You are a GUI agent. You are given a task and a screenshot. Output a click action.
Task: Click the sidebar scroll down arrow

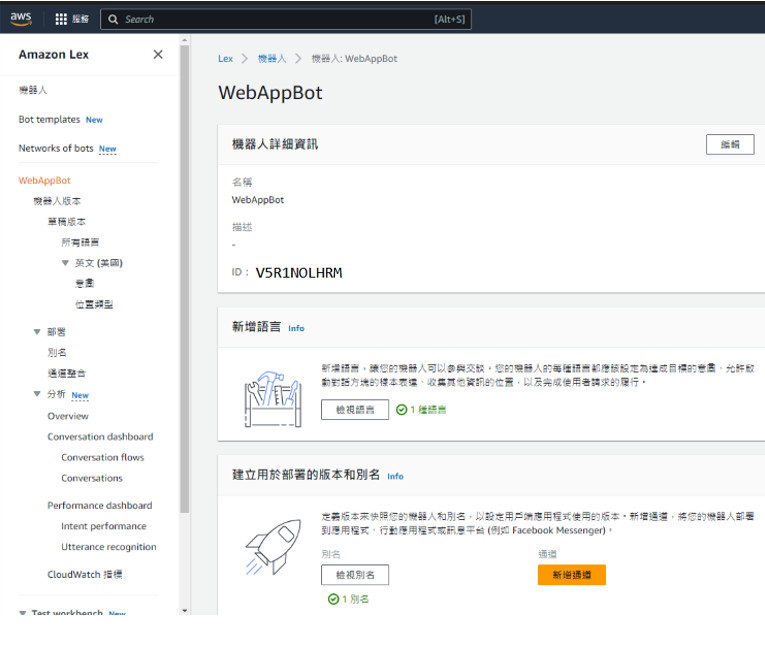[x=184, y=610]
